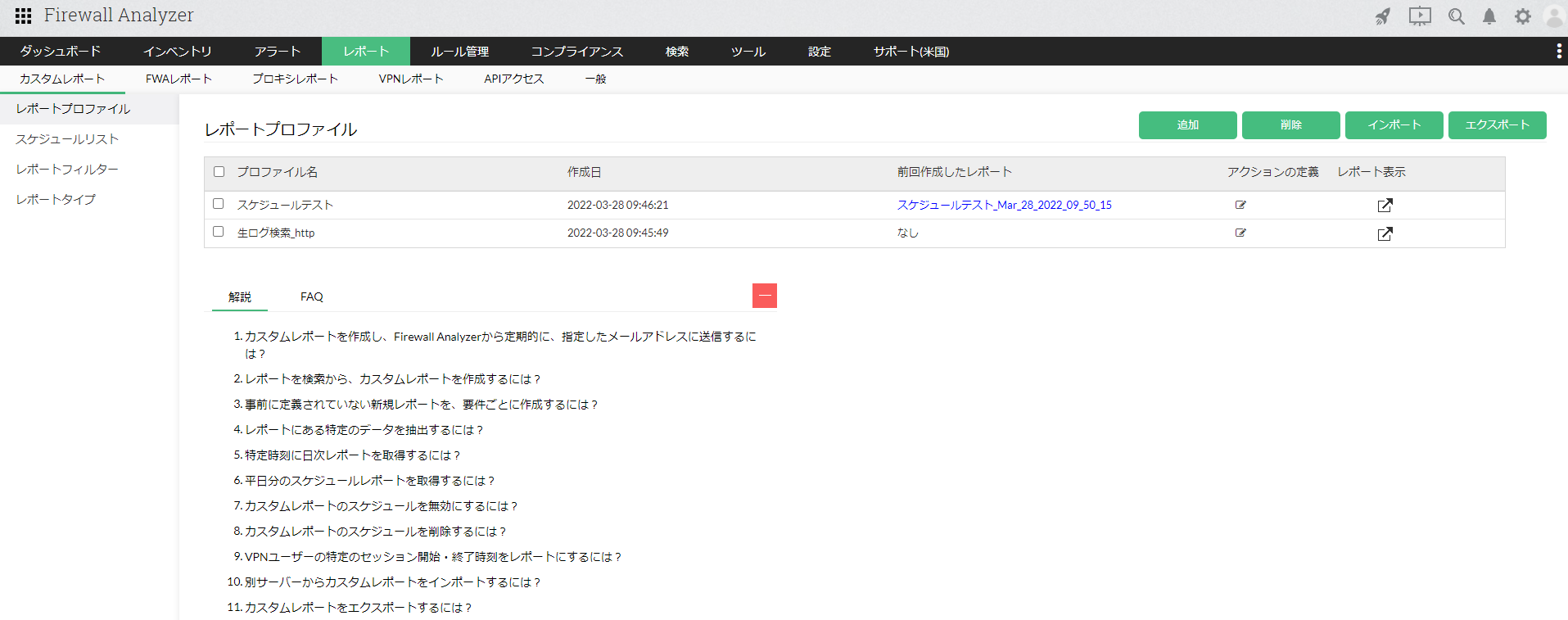
Task: Switch to the FAQ help tab
Action: pos(312,296)
